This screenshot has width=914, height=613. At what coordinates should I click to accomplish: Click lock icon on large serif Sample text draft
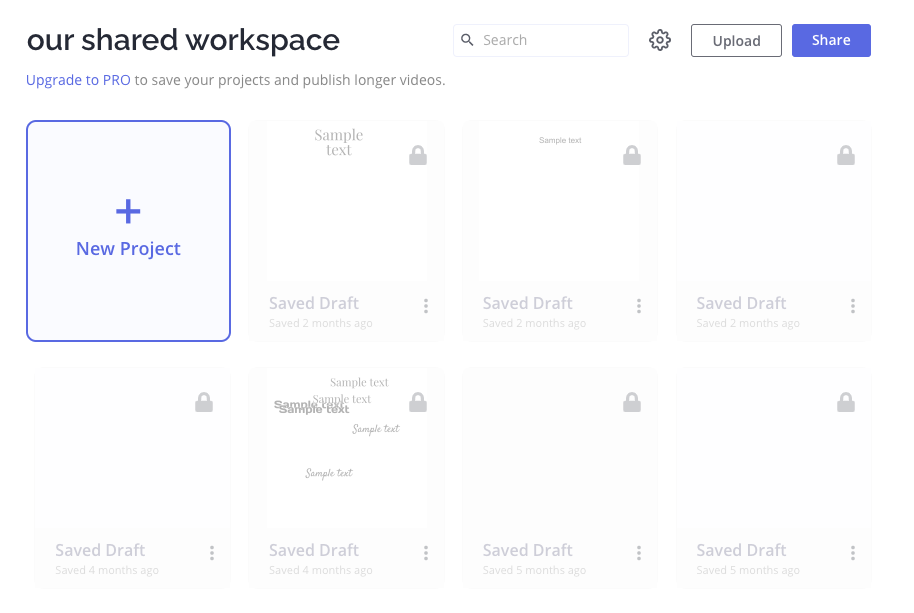click(x=418, y=155)
